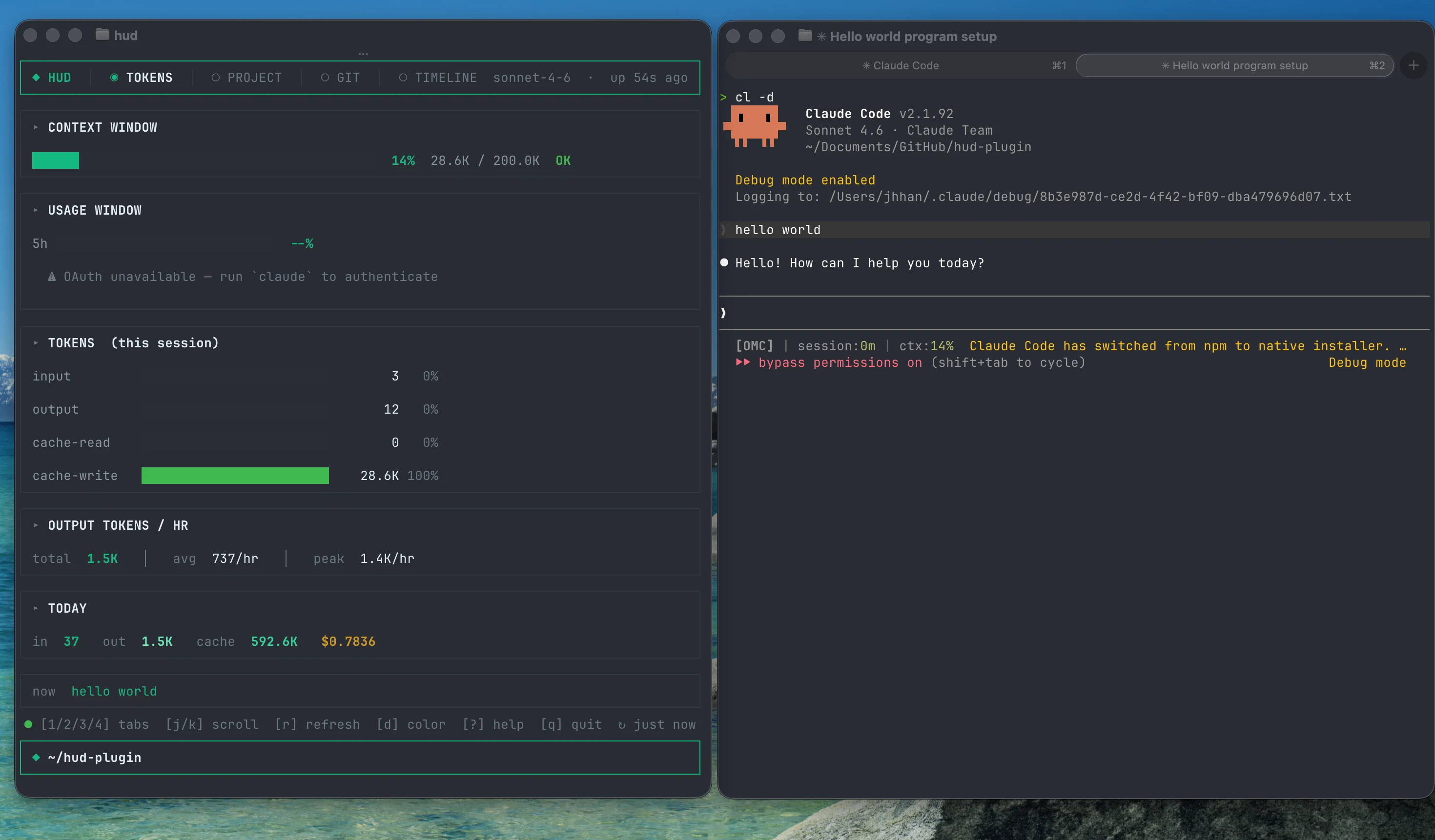Viewport: 1435px width, 840px height.
Task: Click the total 1.5K value
Action: click(x=102, y=559)
